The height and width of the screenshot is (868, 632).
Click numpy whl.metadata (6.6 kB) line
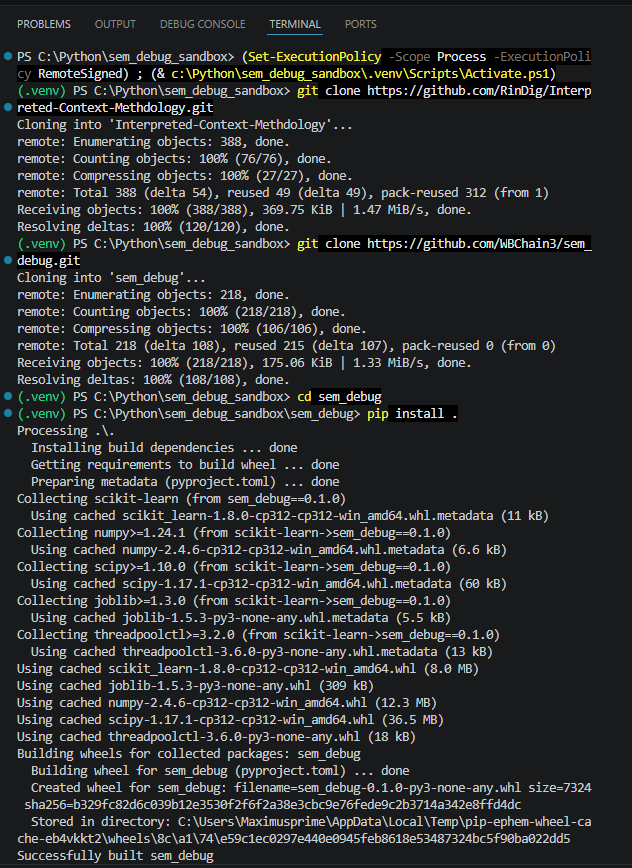point(268,550)
